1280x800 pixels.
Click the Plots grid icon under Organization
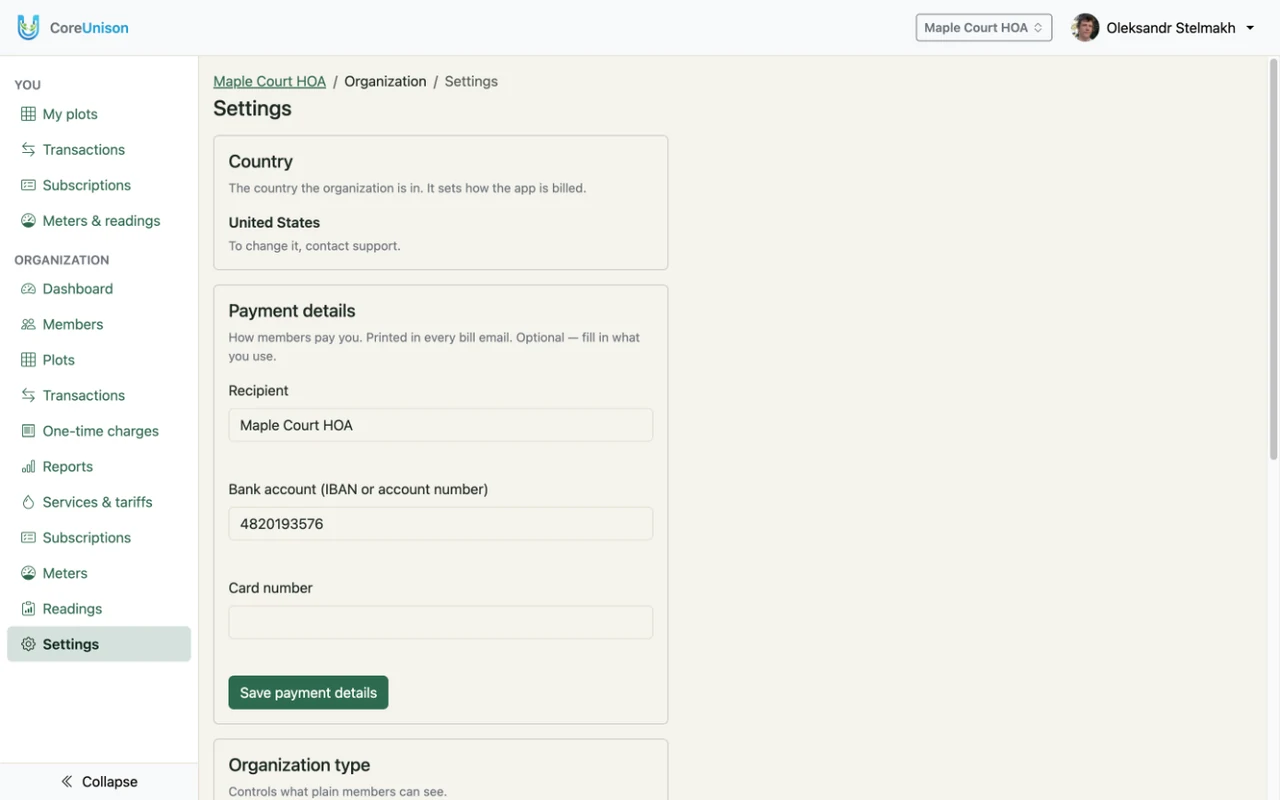coord(28,360)
